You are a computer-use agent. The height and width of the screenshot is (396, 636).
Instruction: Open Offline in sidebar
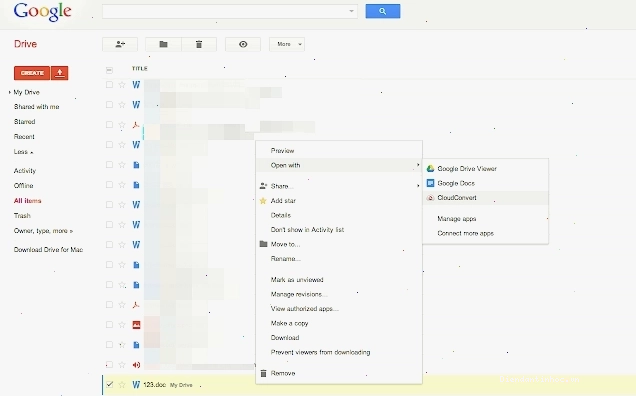pos(24,186)
